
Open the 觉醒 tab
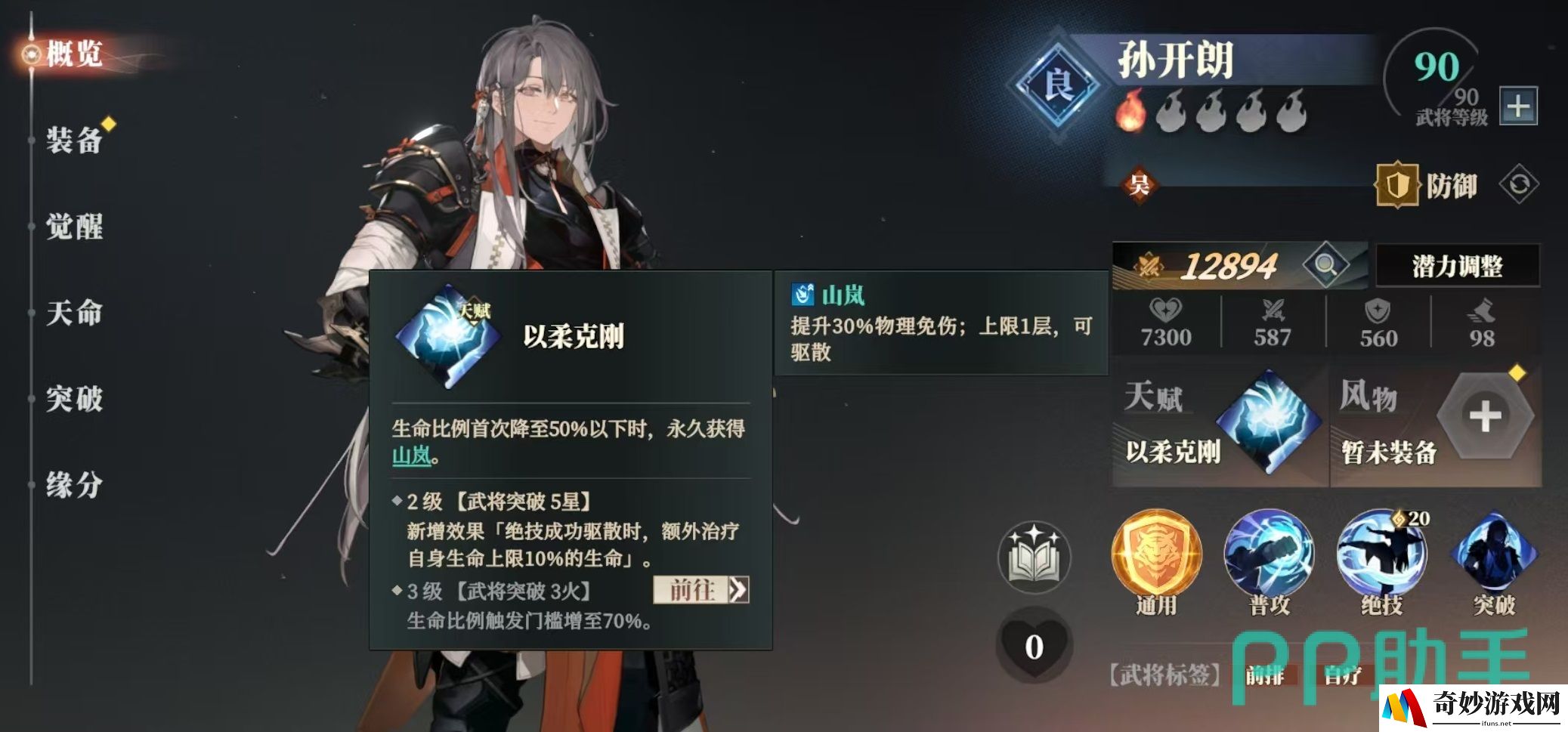74,227
